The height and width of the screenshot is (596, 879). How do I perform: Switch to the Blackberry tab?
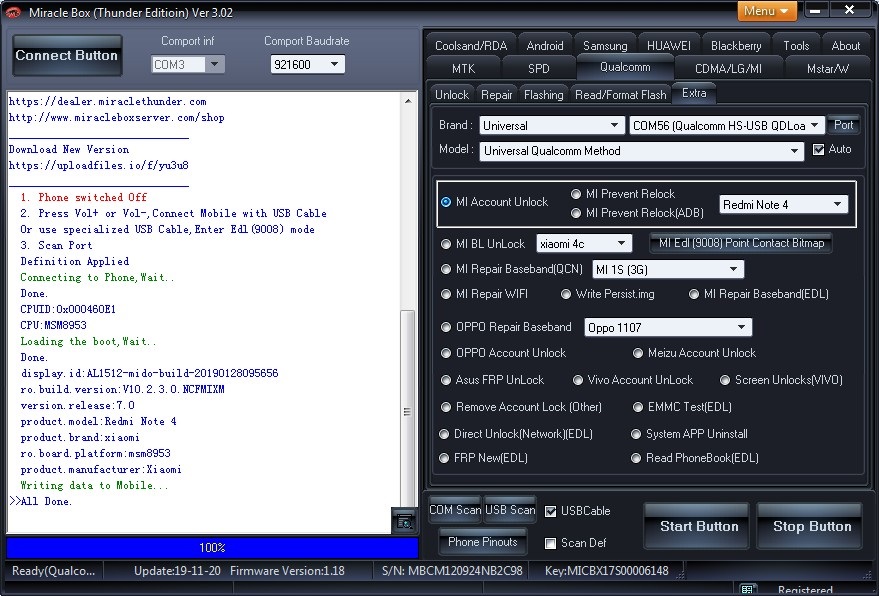[x=736, y=46]
